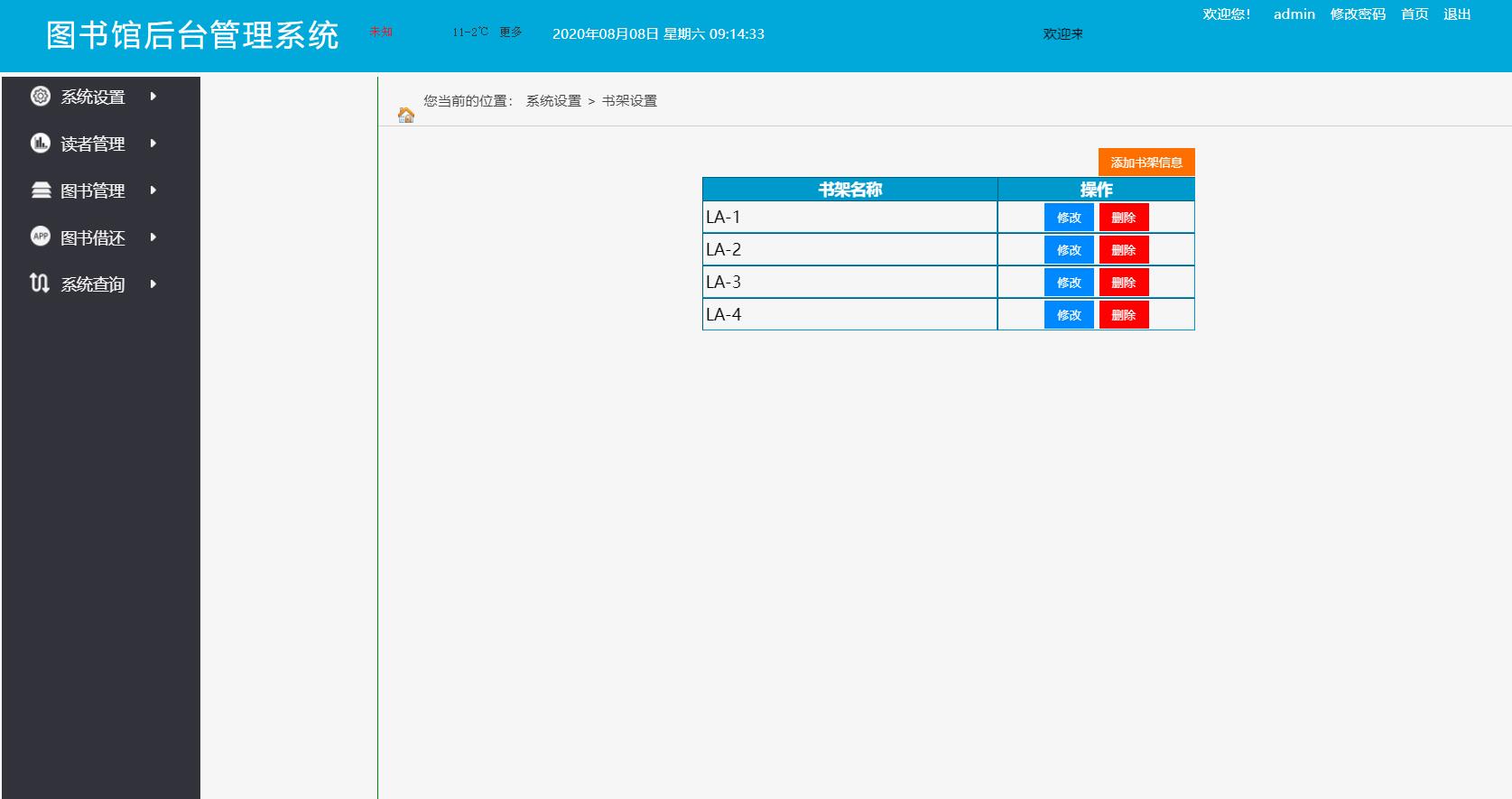
Task: Delete shelf LA-4 with red 删除
Action: tap(1124, 315)
